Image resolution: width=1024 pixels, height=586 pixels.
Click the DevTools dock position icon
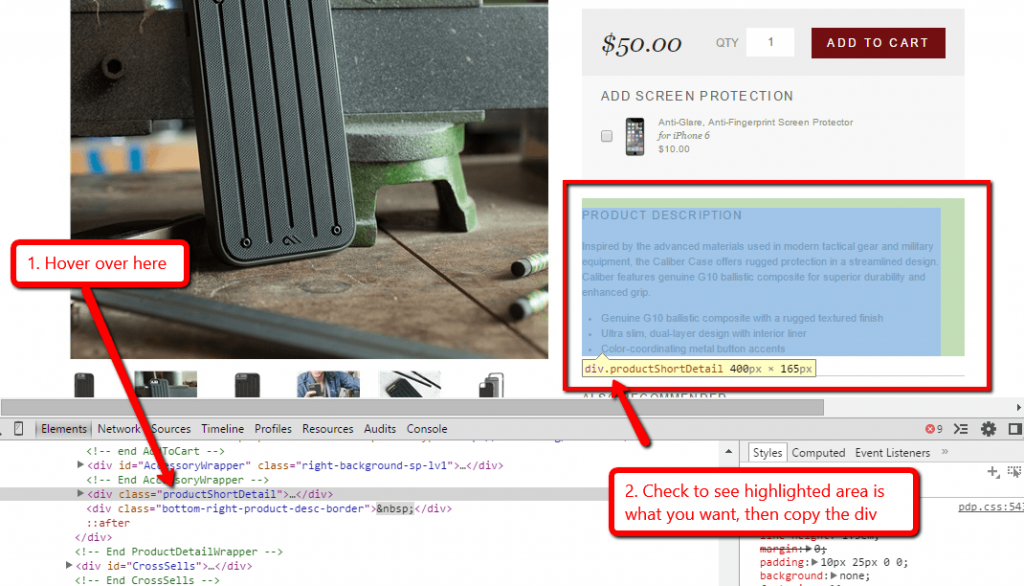(1014, 429)
